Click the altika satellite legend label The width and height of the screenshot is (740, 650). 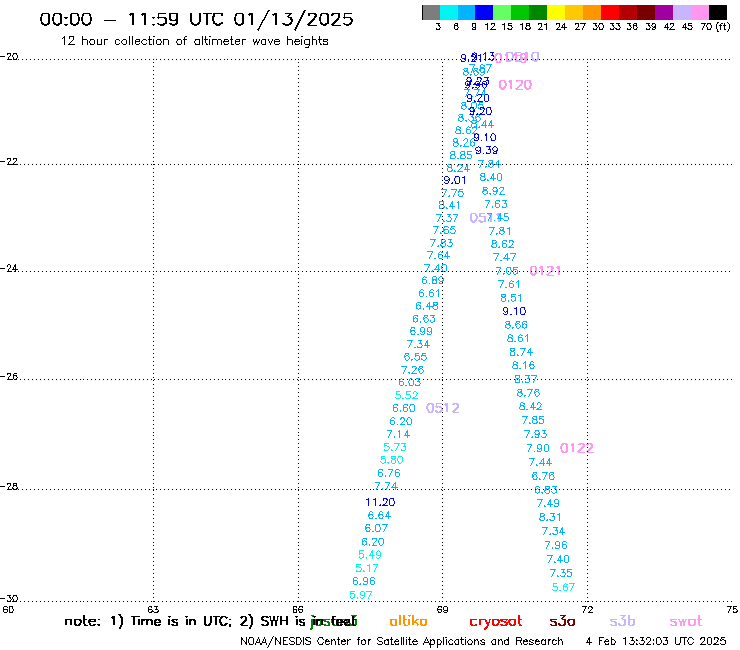coord(408,621)
